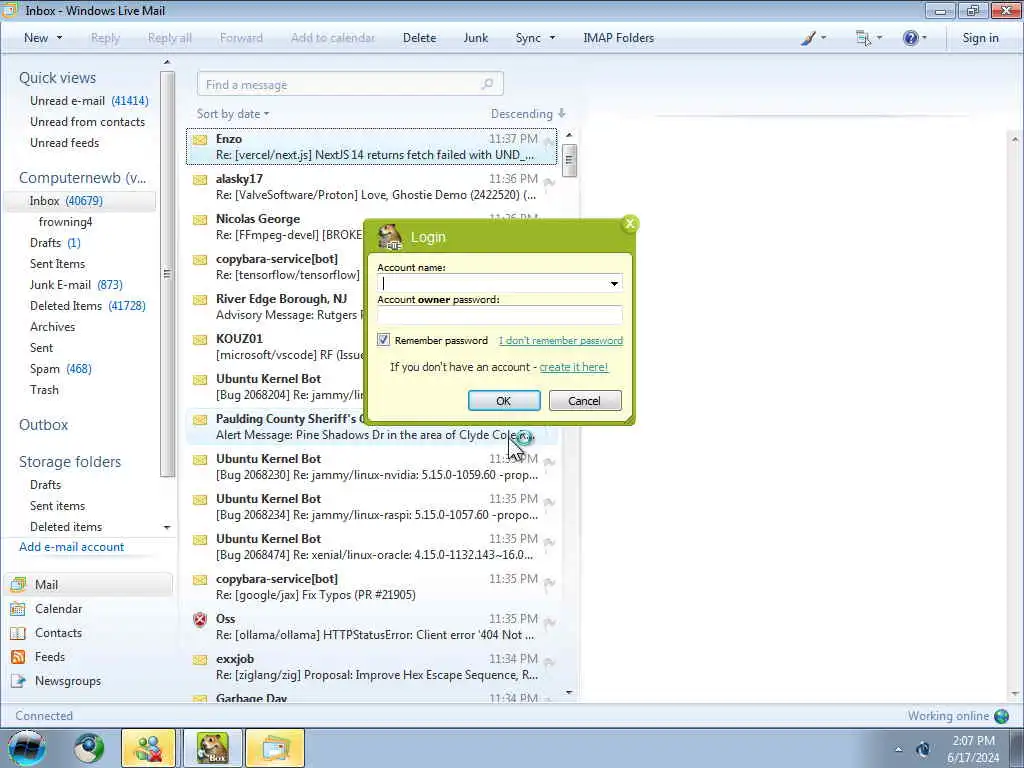Click OK in the Login dialog
Screen dimensions: 1024x768
pyautogui.click(x=504, y=400)
